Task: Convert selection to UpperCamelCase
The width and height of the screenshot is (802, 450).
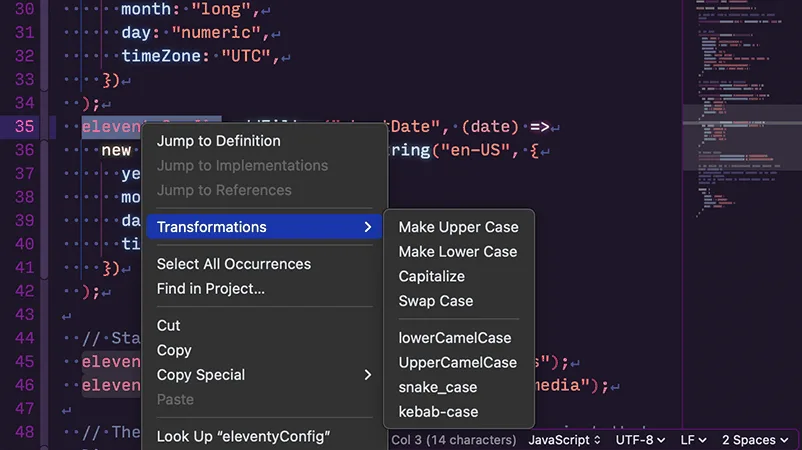Action: coord(459,363)
